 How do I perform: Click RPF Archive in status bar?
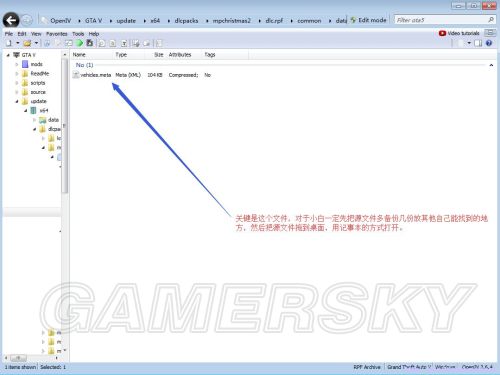367,367
